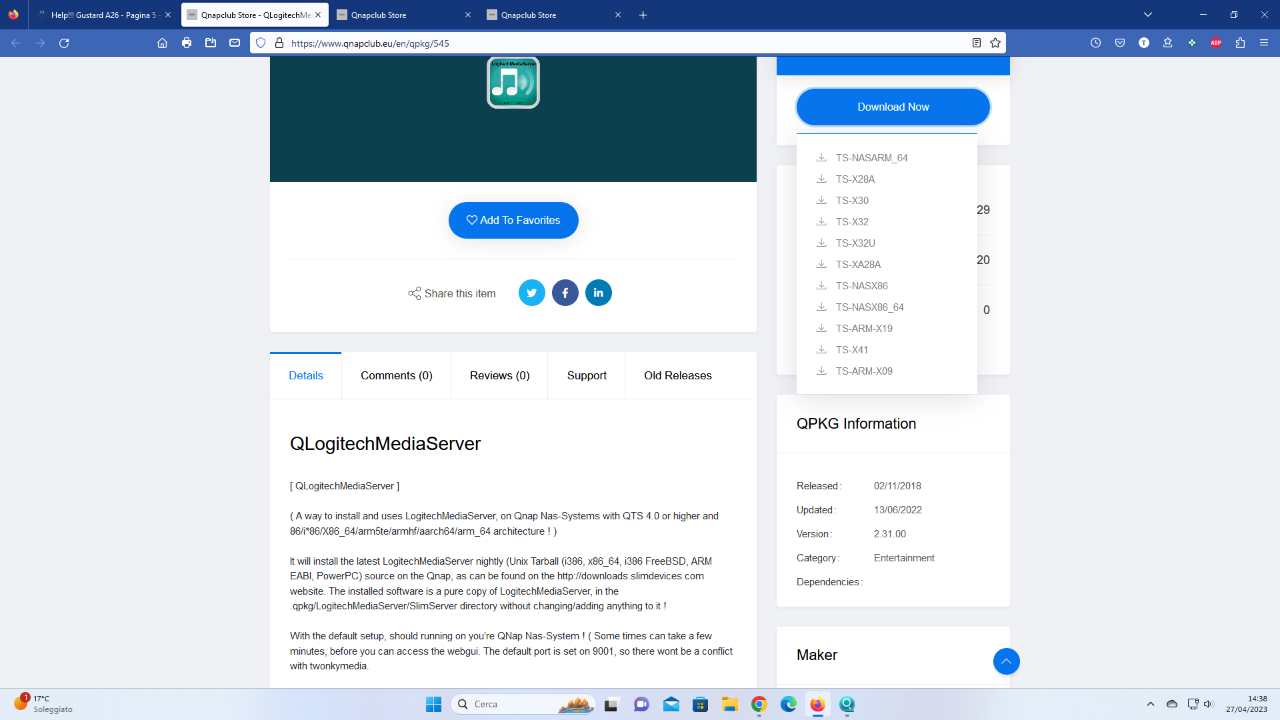Screen dimensions: 1280x720
Task: Click the envelope icon in the Firefox toolbar
Action: 235,43
